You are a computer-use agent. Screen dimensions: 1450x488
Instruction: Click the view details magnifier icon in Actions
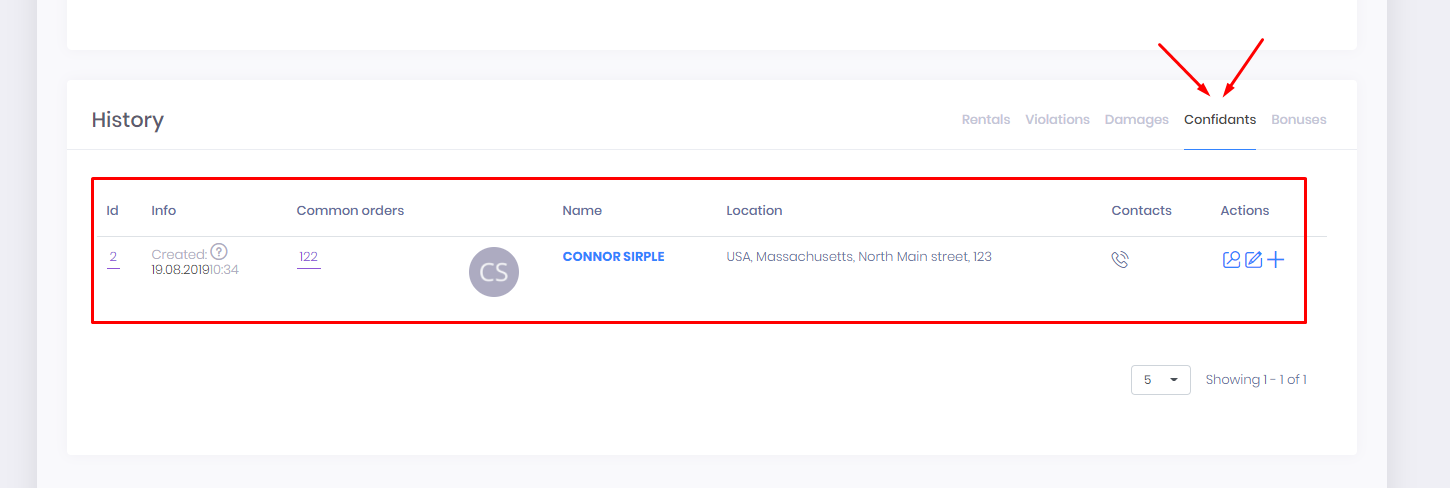tap(1231, 260)
